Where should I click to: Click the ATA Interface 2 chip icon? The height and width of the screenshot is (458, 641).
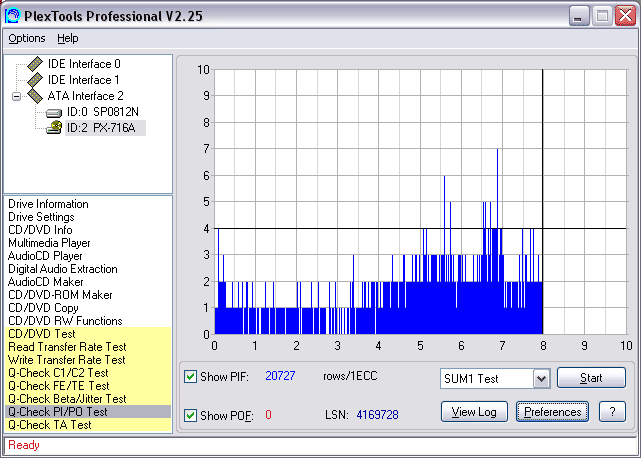click(35, 96)
